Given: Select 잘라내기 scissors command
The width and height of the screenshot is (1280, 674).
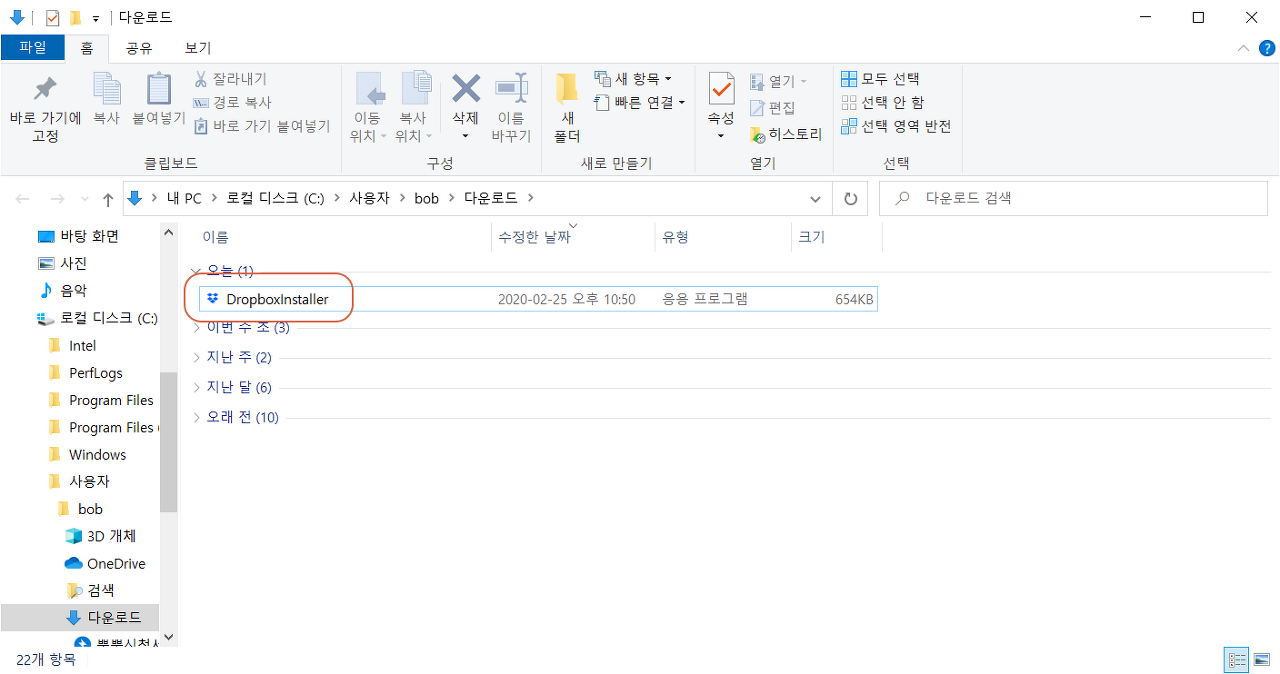Looking at the screenshot, I should point(230,78).
